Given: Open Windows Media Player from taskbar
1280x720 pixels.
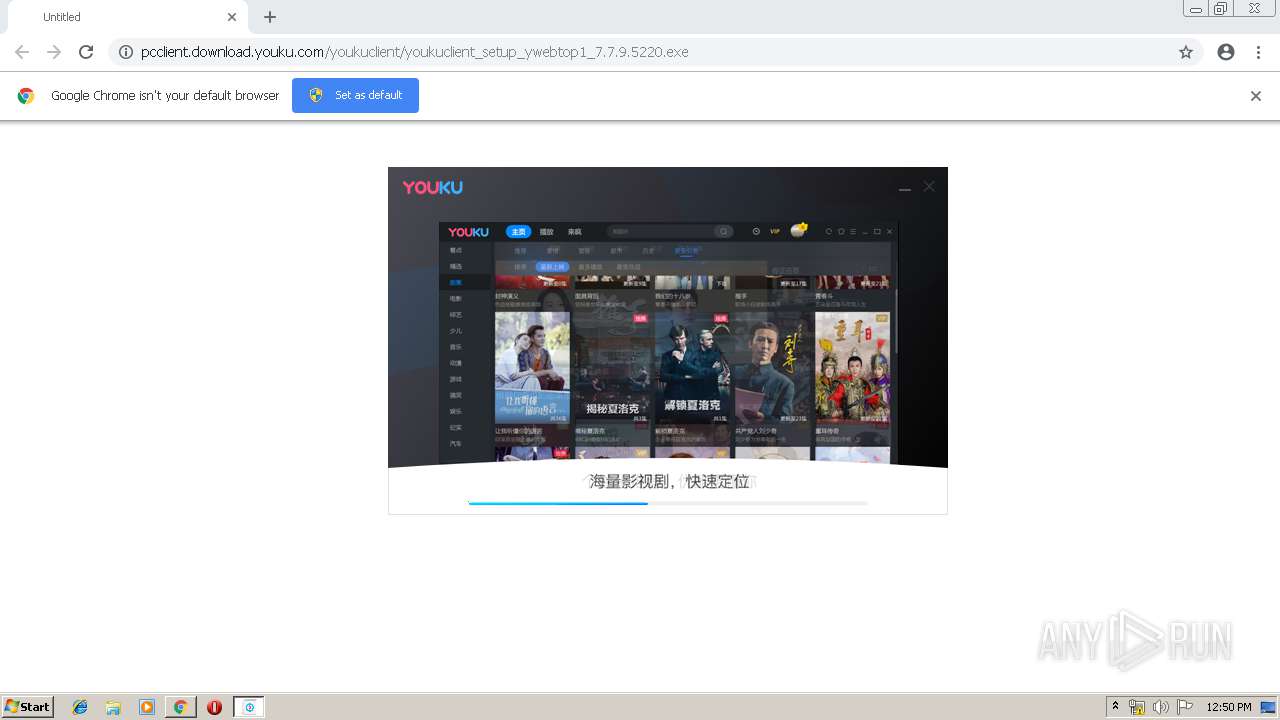Looking at the screenshot, I should coord(147,707).
